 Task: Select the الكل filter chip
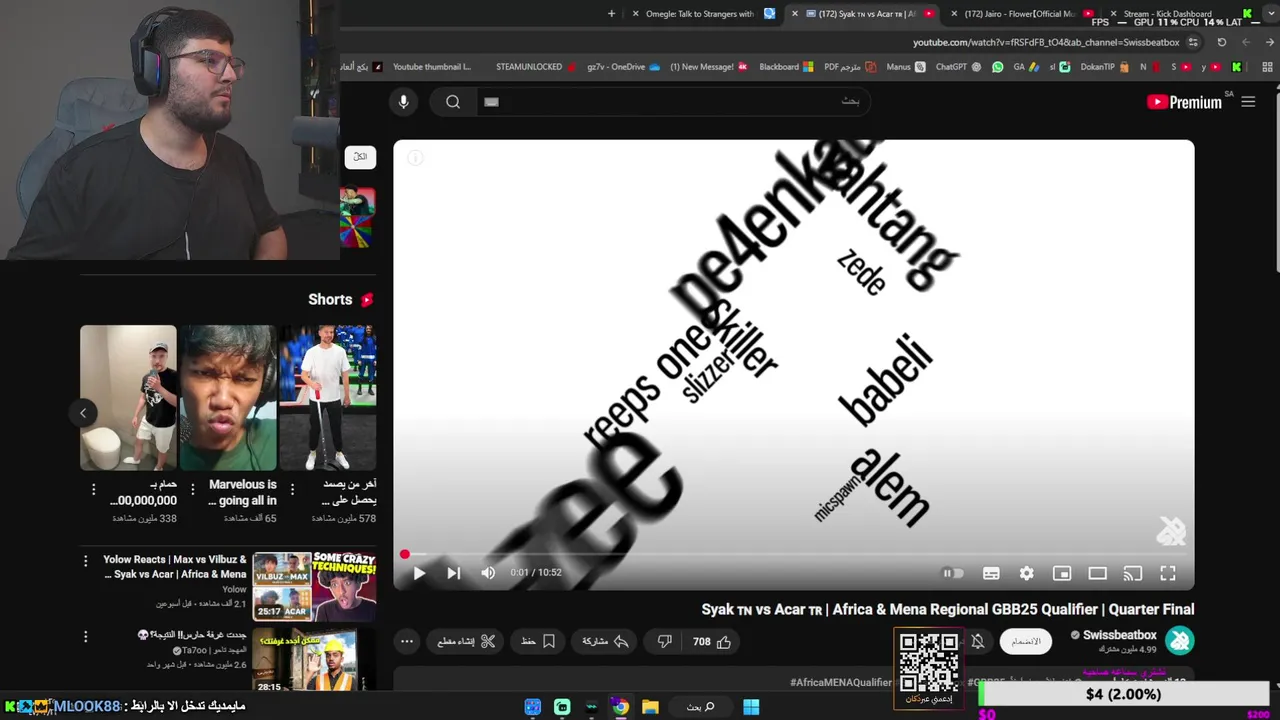(360, 157)
